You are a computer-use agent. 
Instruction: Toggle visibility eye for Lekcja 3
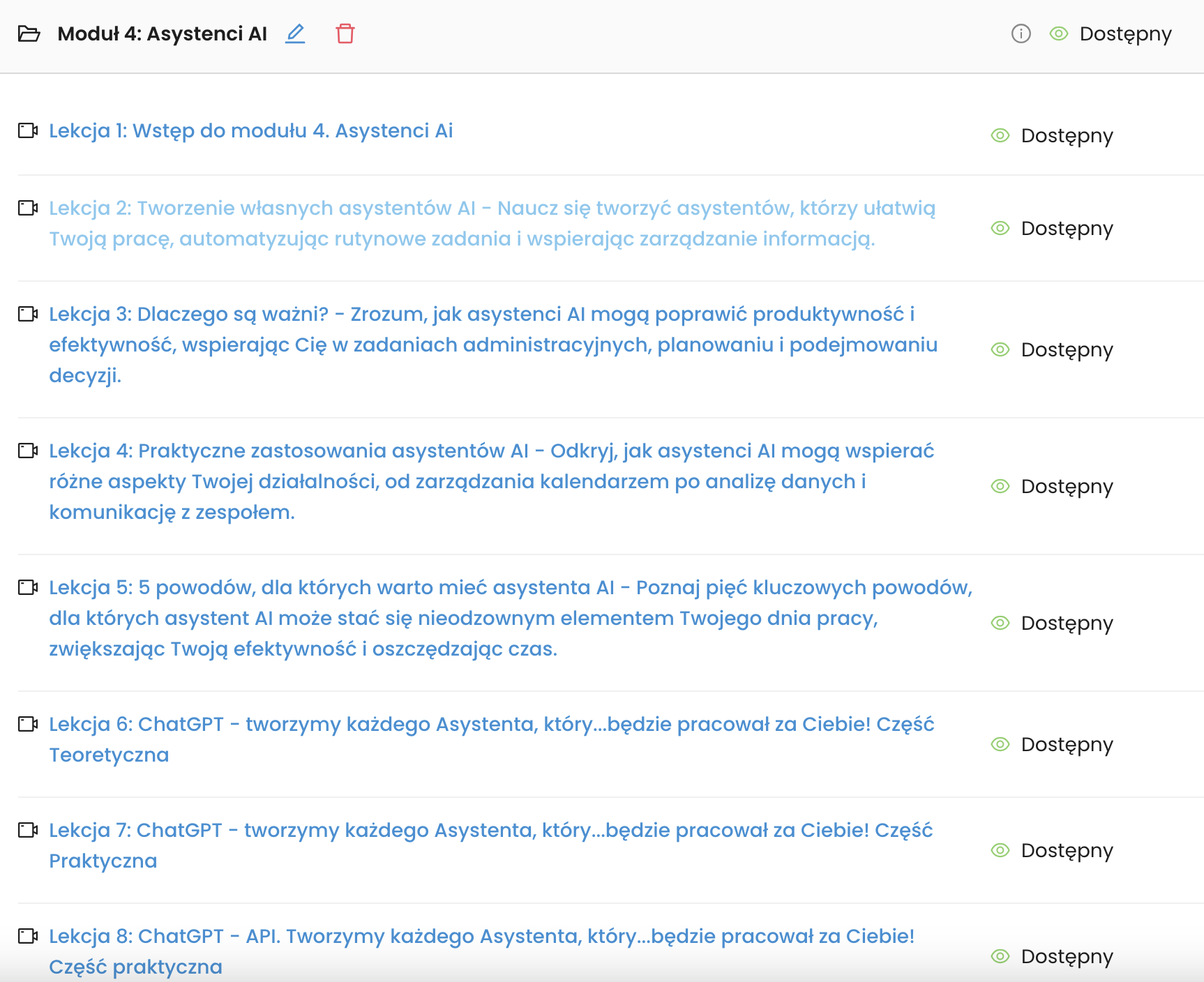tap(1000, 349)
